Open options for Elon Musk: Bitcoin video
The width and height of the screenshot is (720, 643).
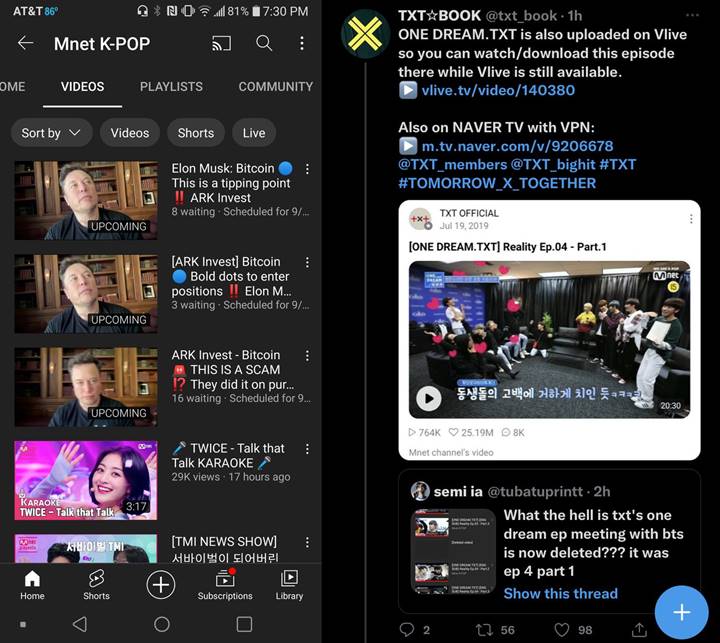307,169
